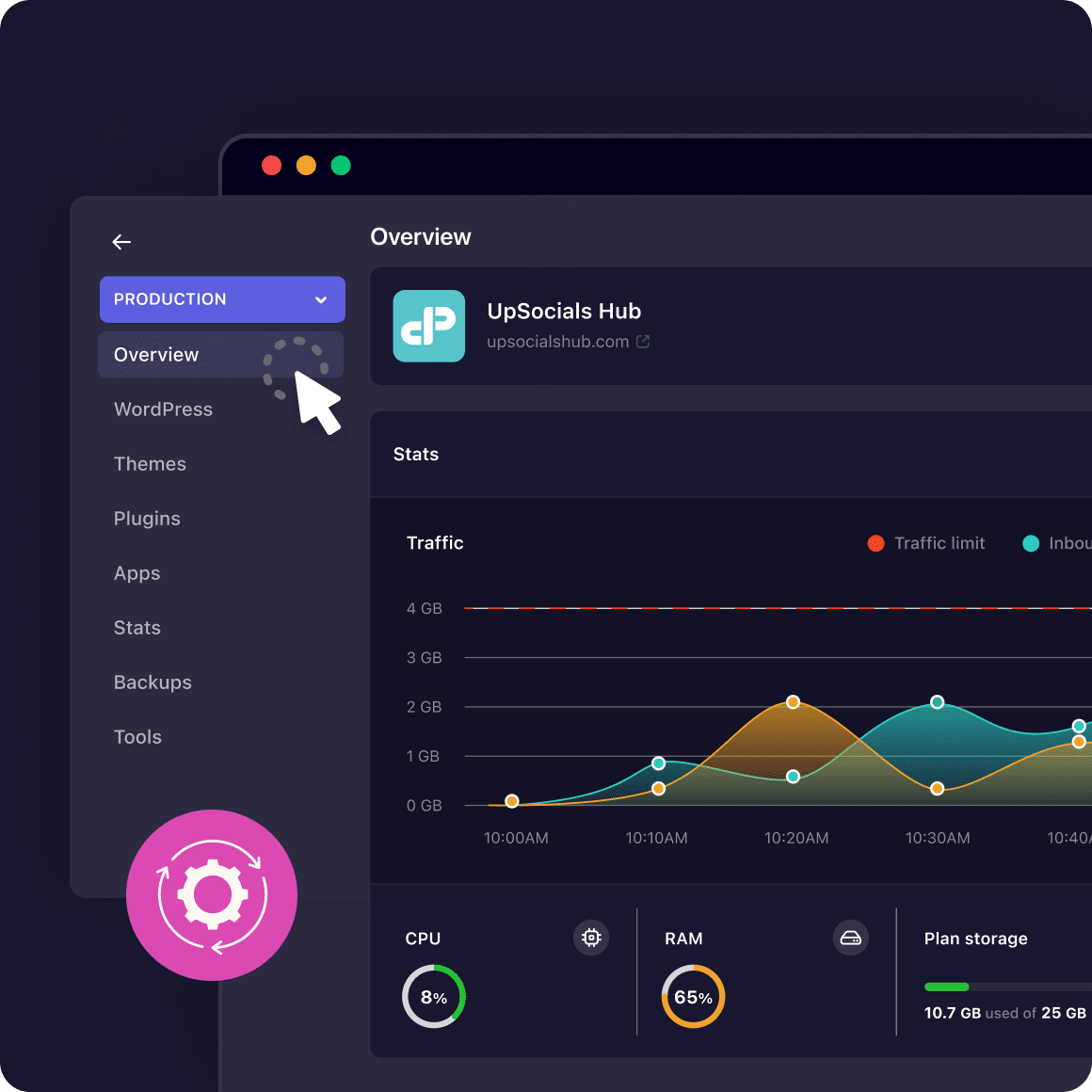Click the CPU chip icon

[x=591, y=938]
